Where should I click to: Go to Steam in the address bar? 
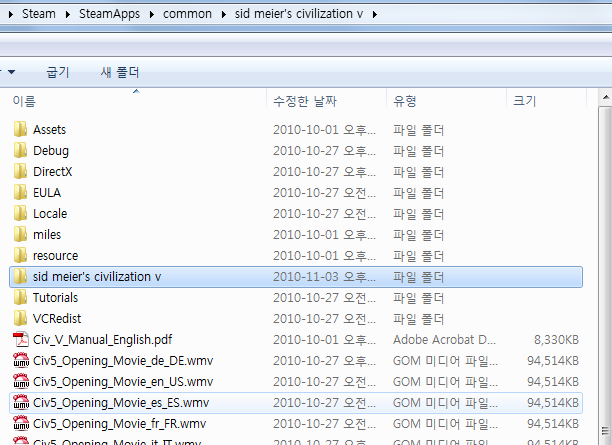pyautogui.click(x=39, y=14)
